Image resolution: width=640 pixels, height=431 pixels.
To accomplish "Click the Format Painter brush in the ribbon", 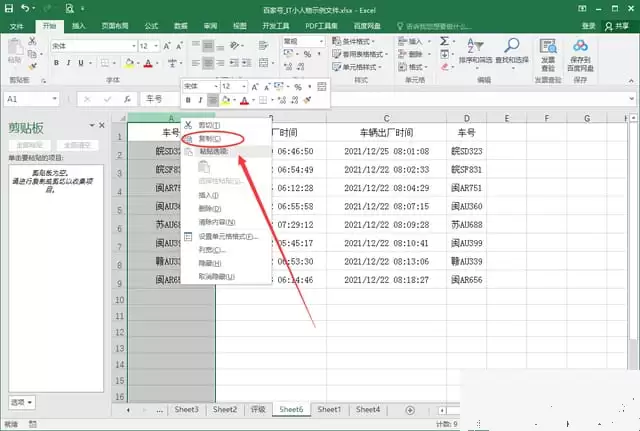I will coord(33,66).
